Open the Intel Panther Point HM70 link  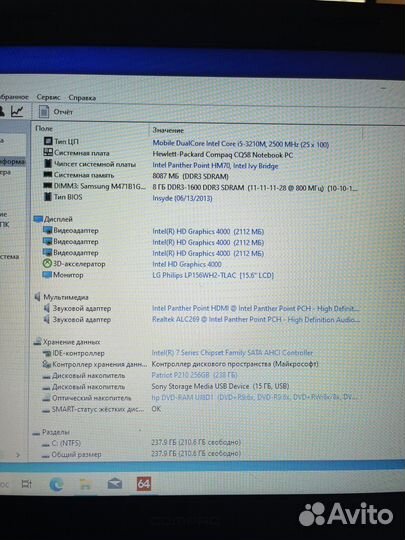(215, 166)
